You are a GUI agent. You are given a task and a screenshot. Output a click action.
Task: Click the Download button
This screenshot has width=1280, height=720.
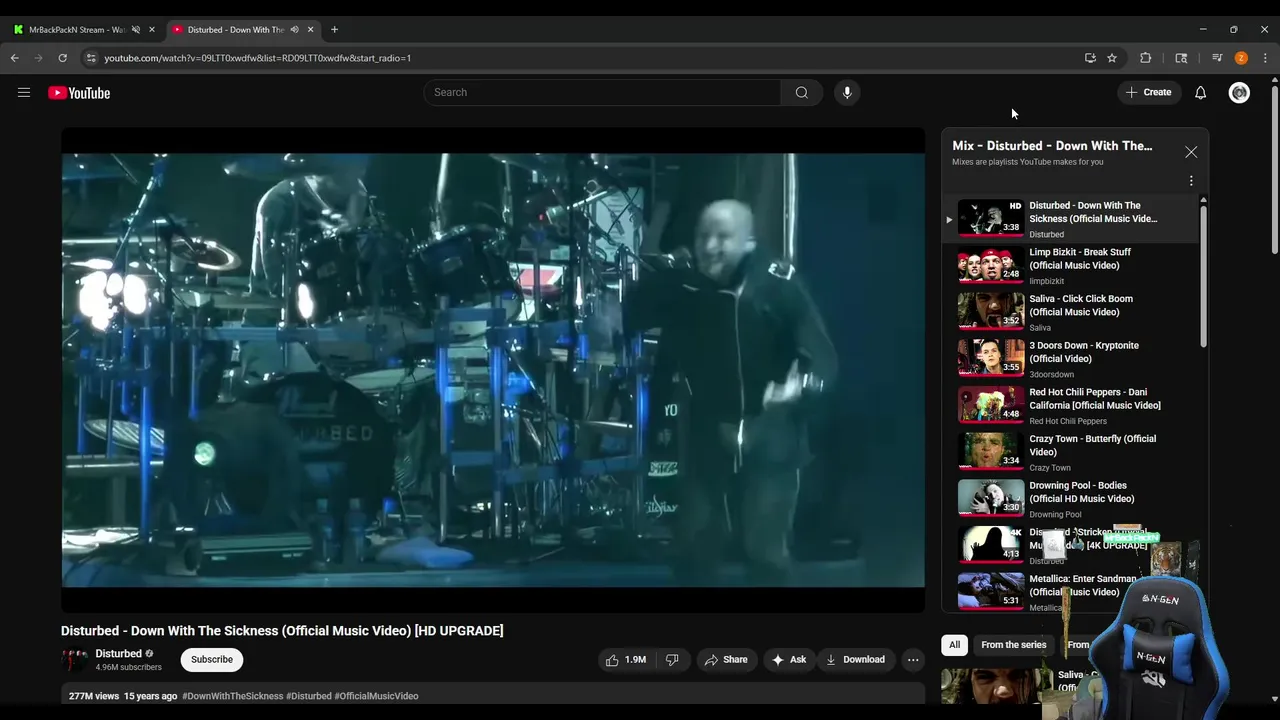pos(856,660)
